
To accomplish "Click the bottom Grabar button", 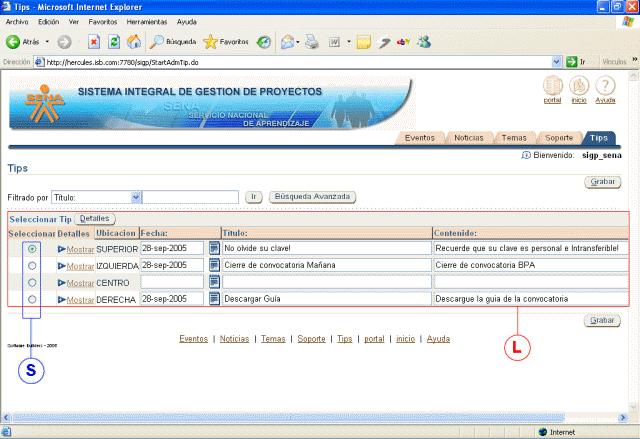I will [x=602, y=321].
